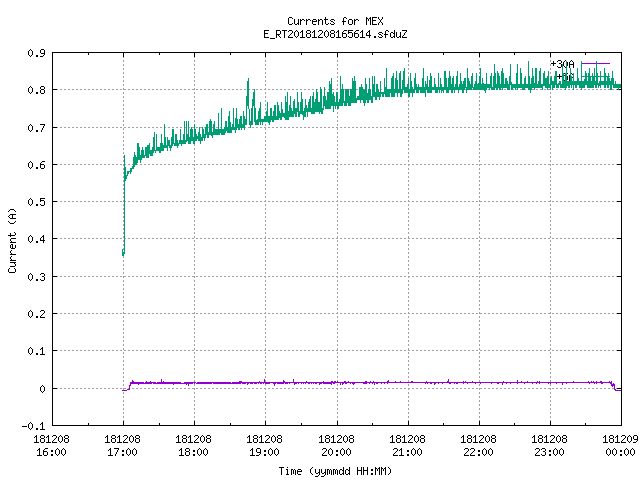
Task: Click the purple current trace near zero
Action: (371, 382)
